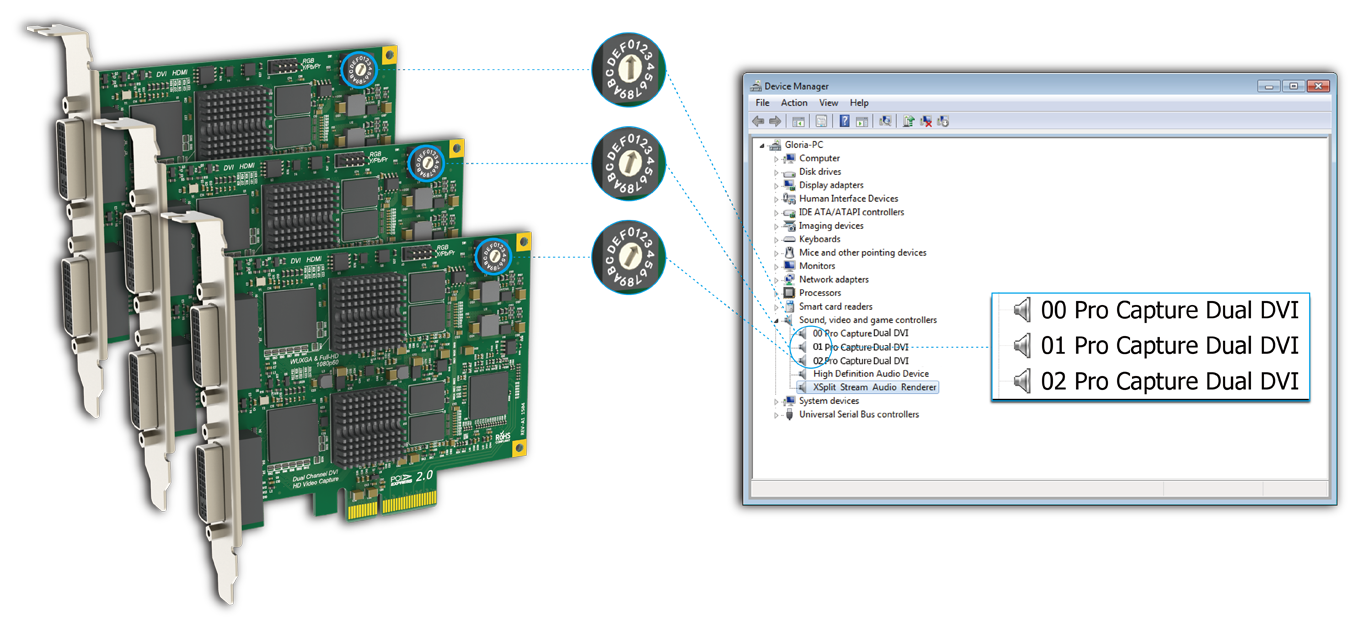Screen dimensions: 1364x630
Task: Click the Display adapters label
Action: click(x=831, y=185)
